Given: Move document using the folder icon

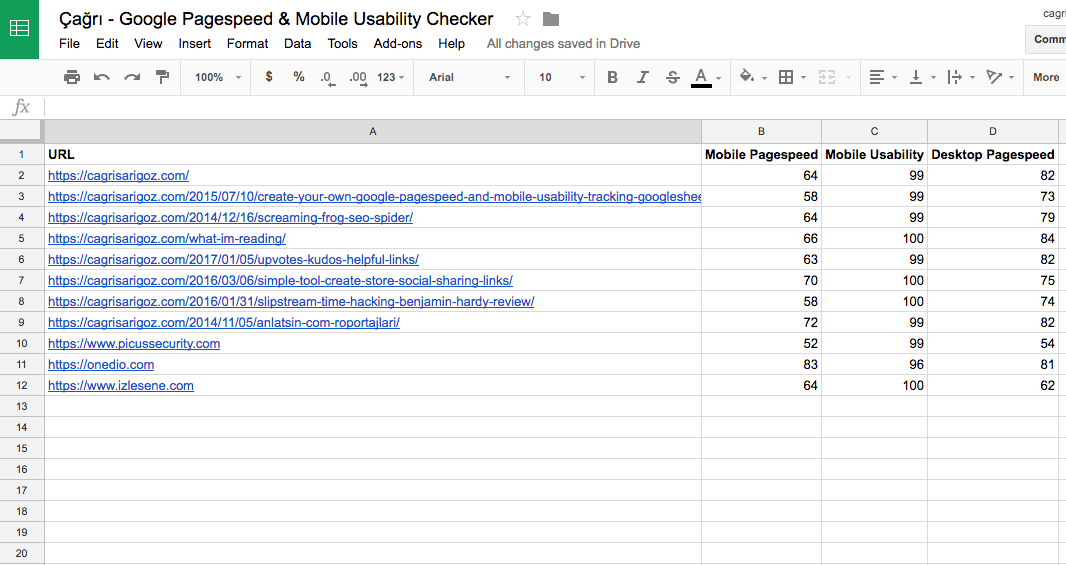Looking at the screenshot, I should click(x=551, y=19).
